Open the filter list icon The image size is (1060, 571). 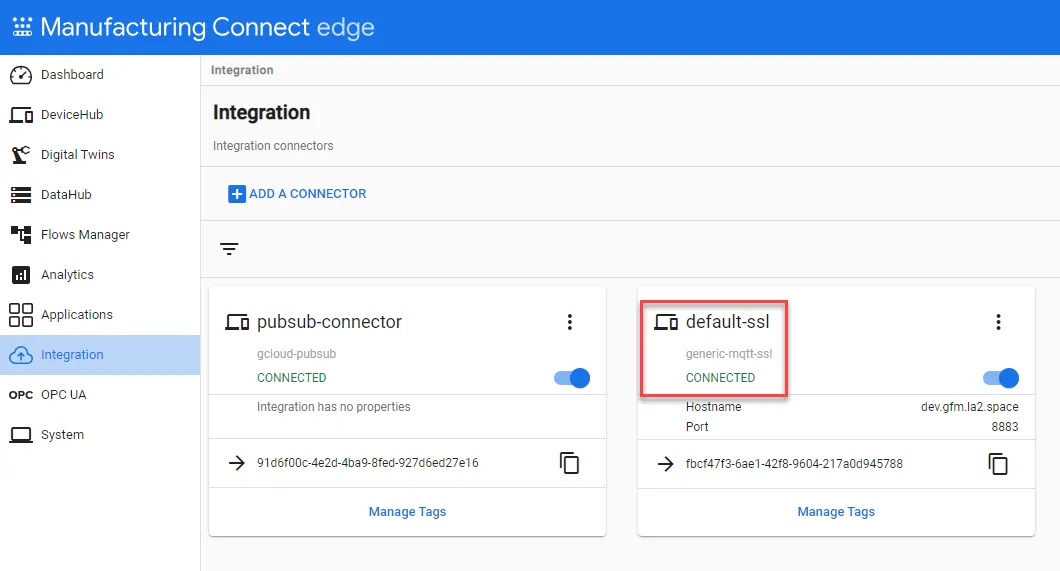[229, 249]
